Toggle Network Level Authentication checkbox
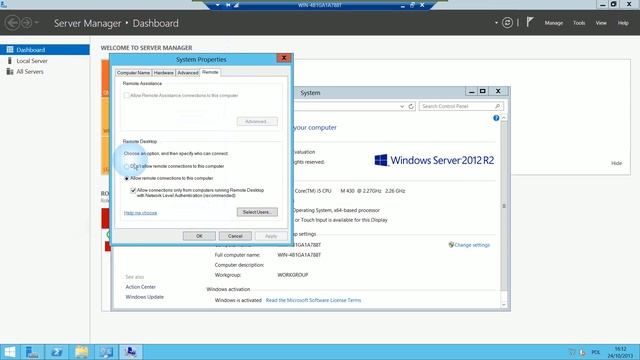This screenshot has width=640, height=360. [x=133, y=191]
